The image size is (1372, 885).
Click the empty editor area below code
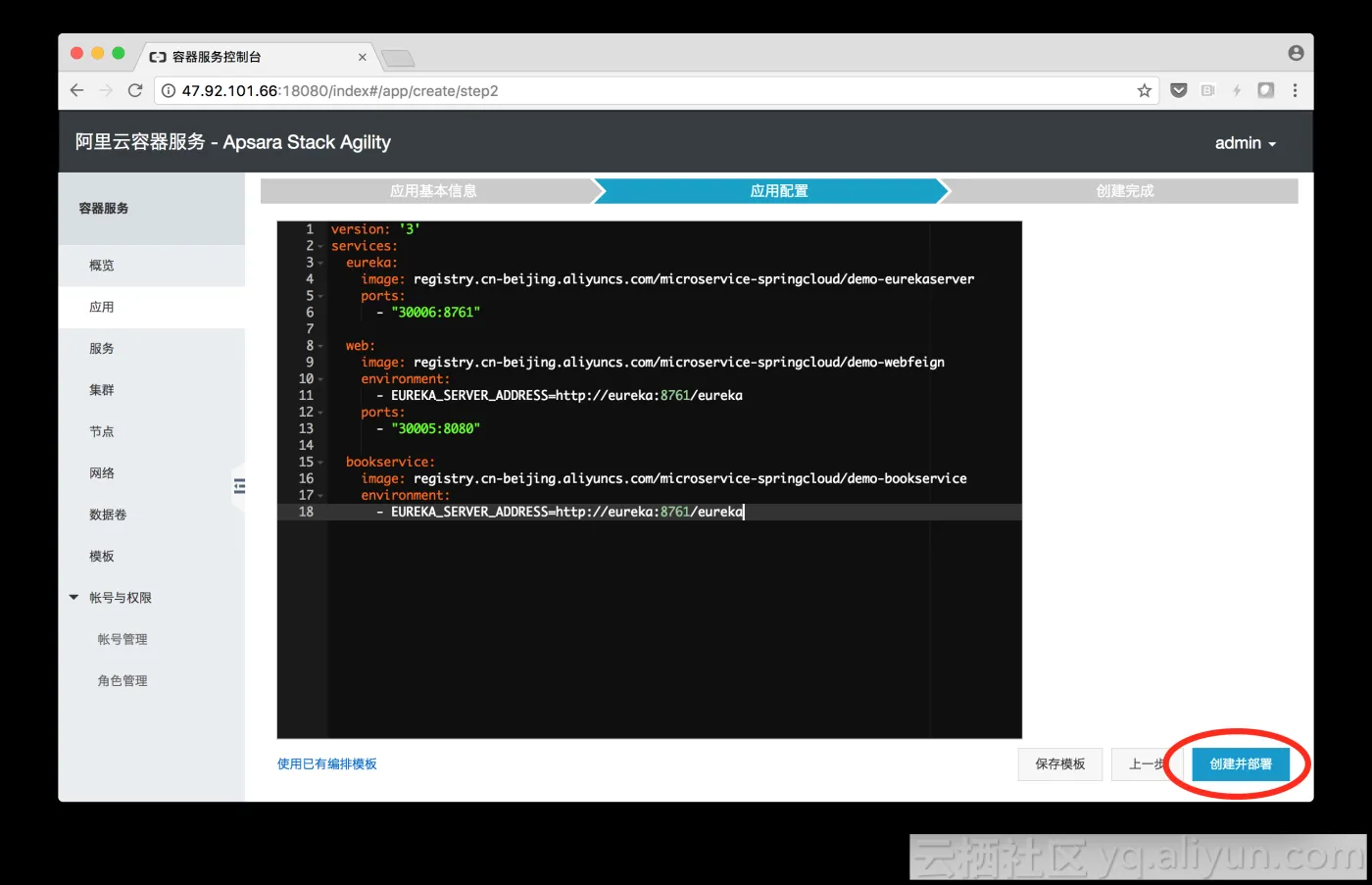674,627
